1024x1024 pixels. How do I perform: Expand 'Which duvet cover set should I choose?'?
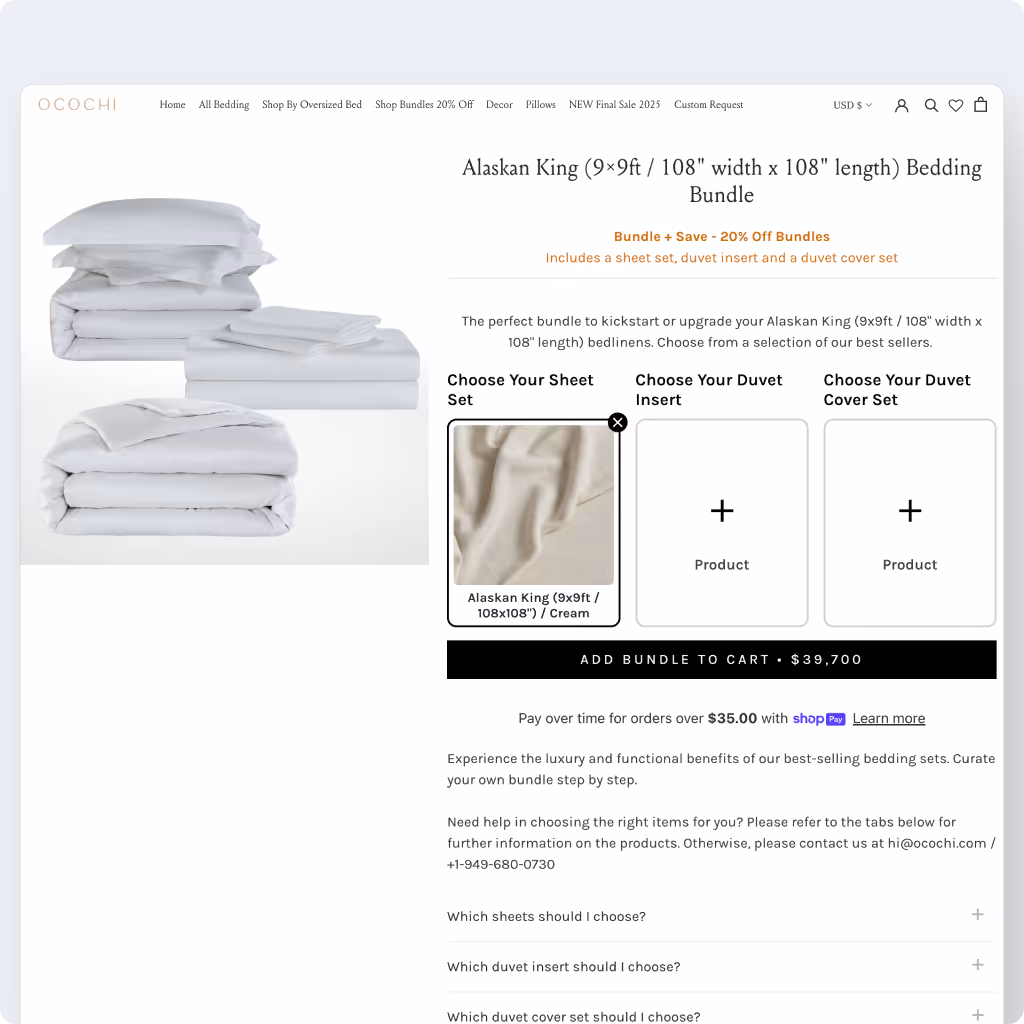point(721,1016)
